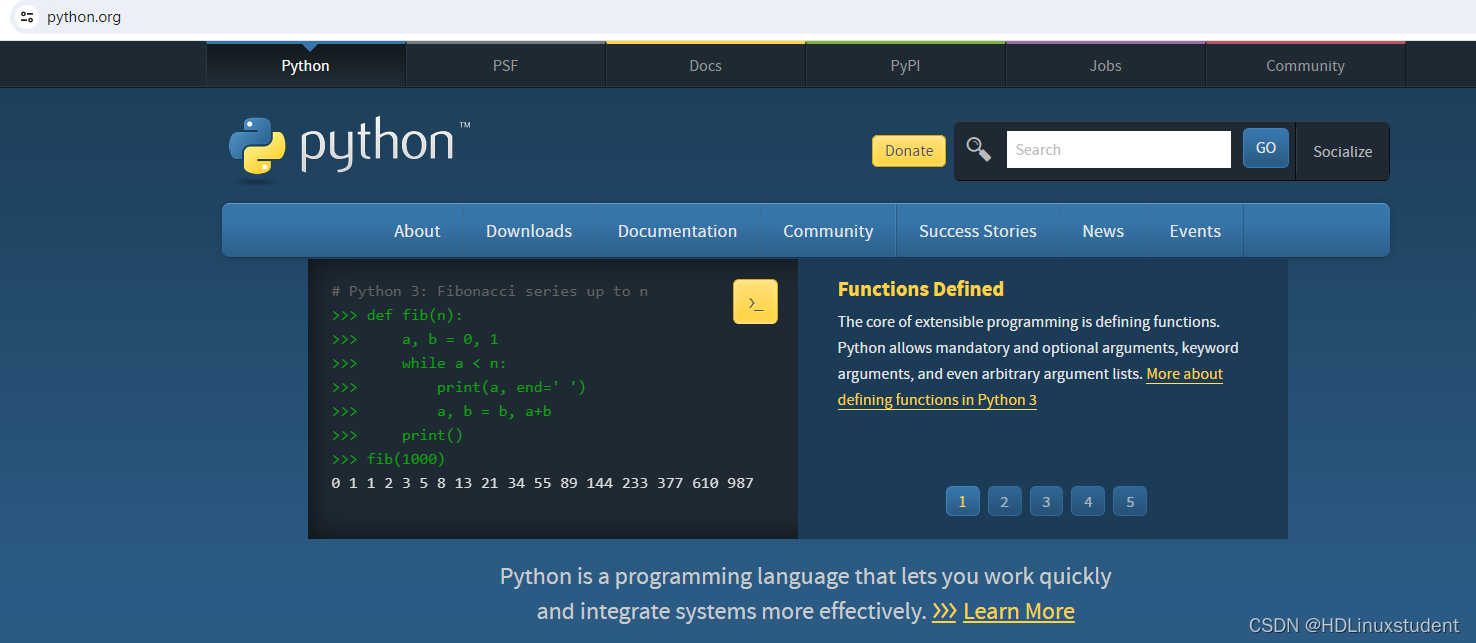The width and height of the screenshot is (1476, 643).
Task: Switch to the Docs top tab
Action: point(706,65)
